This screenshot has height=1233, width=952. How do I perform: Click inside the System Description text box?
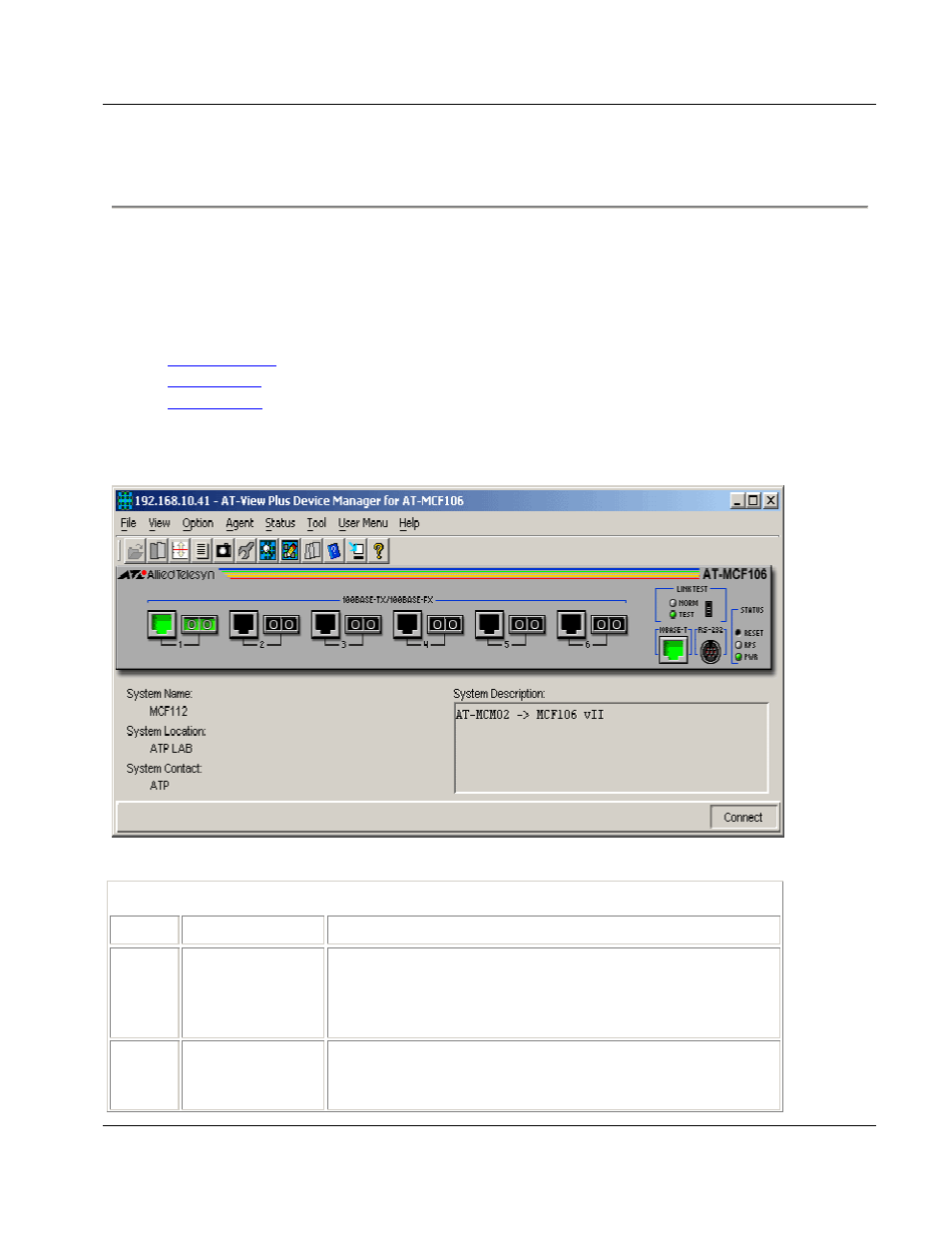pyautogui.click(x=611, y=748)
